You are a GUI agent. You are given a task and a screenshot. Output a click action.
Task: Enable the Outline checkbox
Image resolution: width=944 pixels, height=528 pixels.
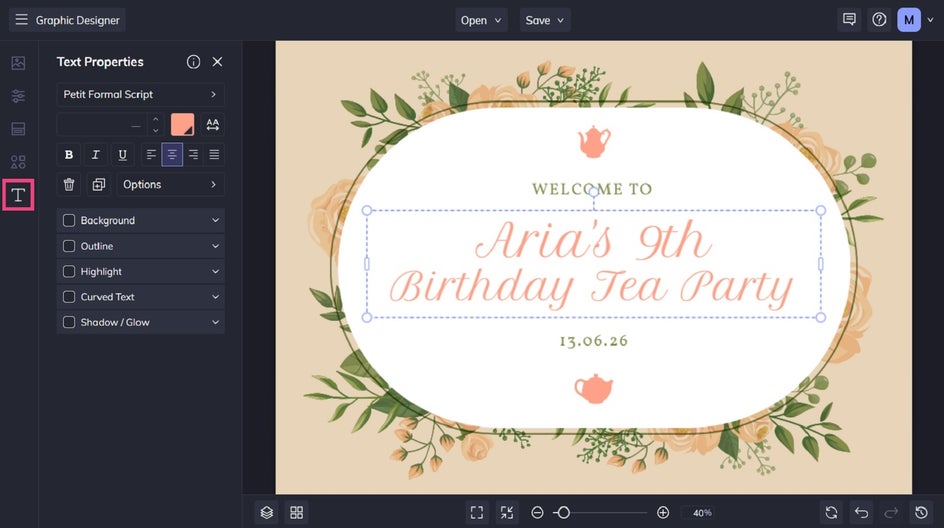pos(69,246)
